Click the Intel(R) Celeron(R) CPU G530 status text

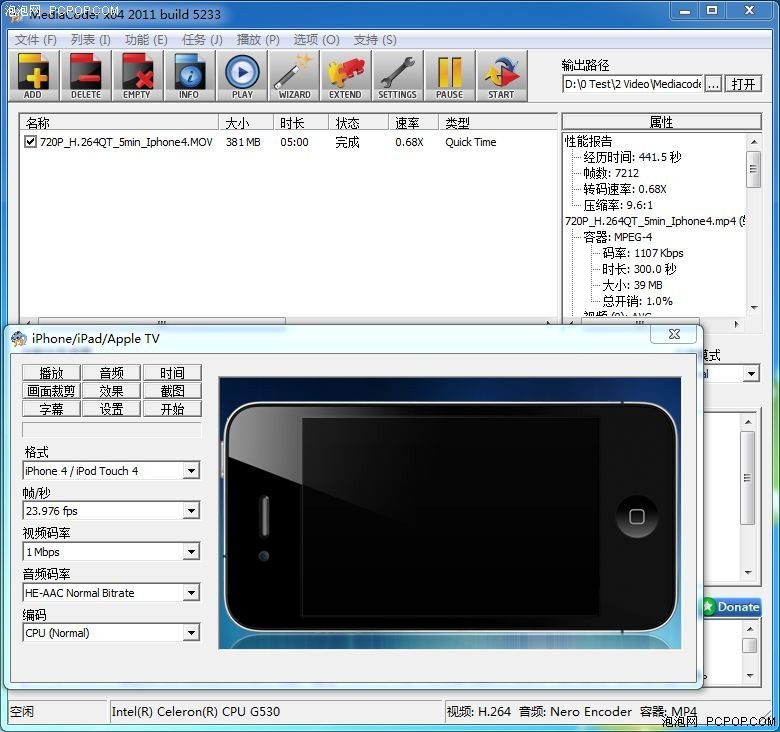[195, 712]
